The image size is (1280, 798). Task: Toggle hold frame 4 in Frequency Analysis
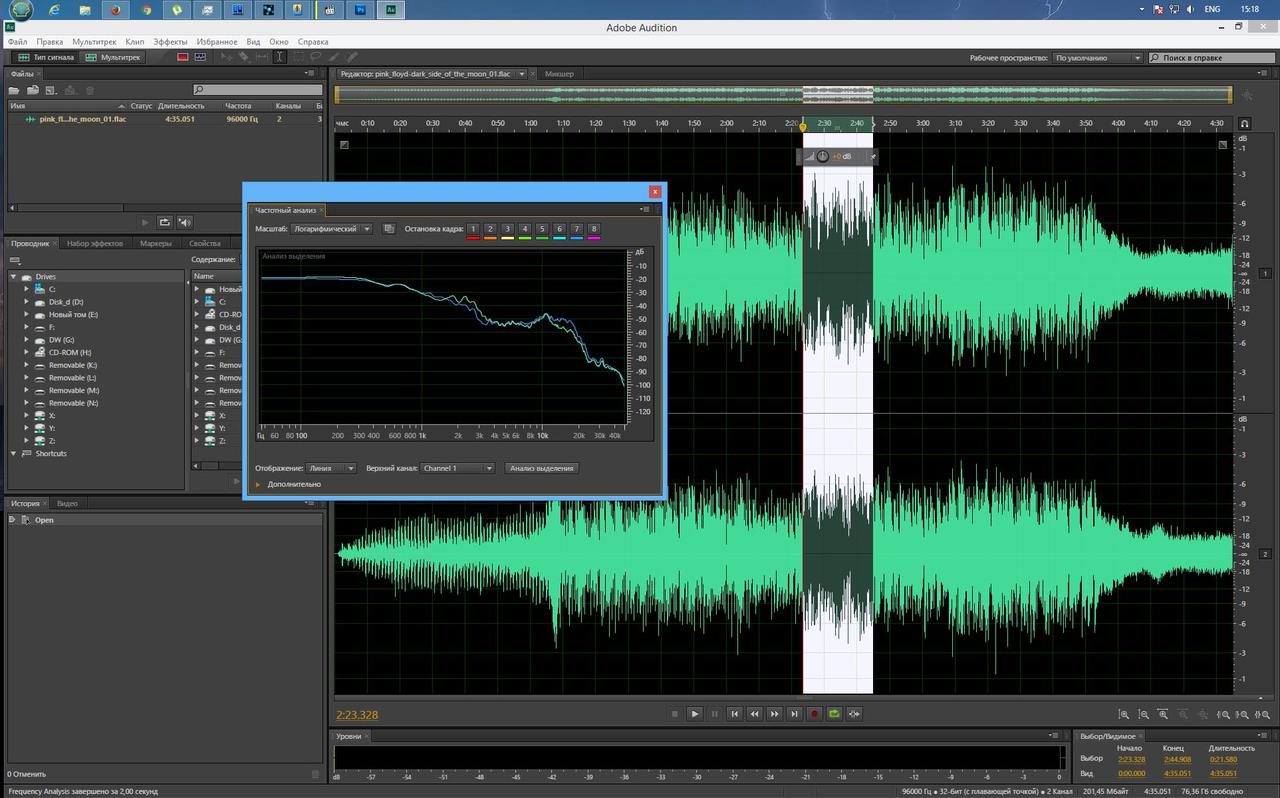tap(524, 230)
